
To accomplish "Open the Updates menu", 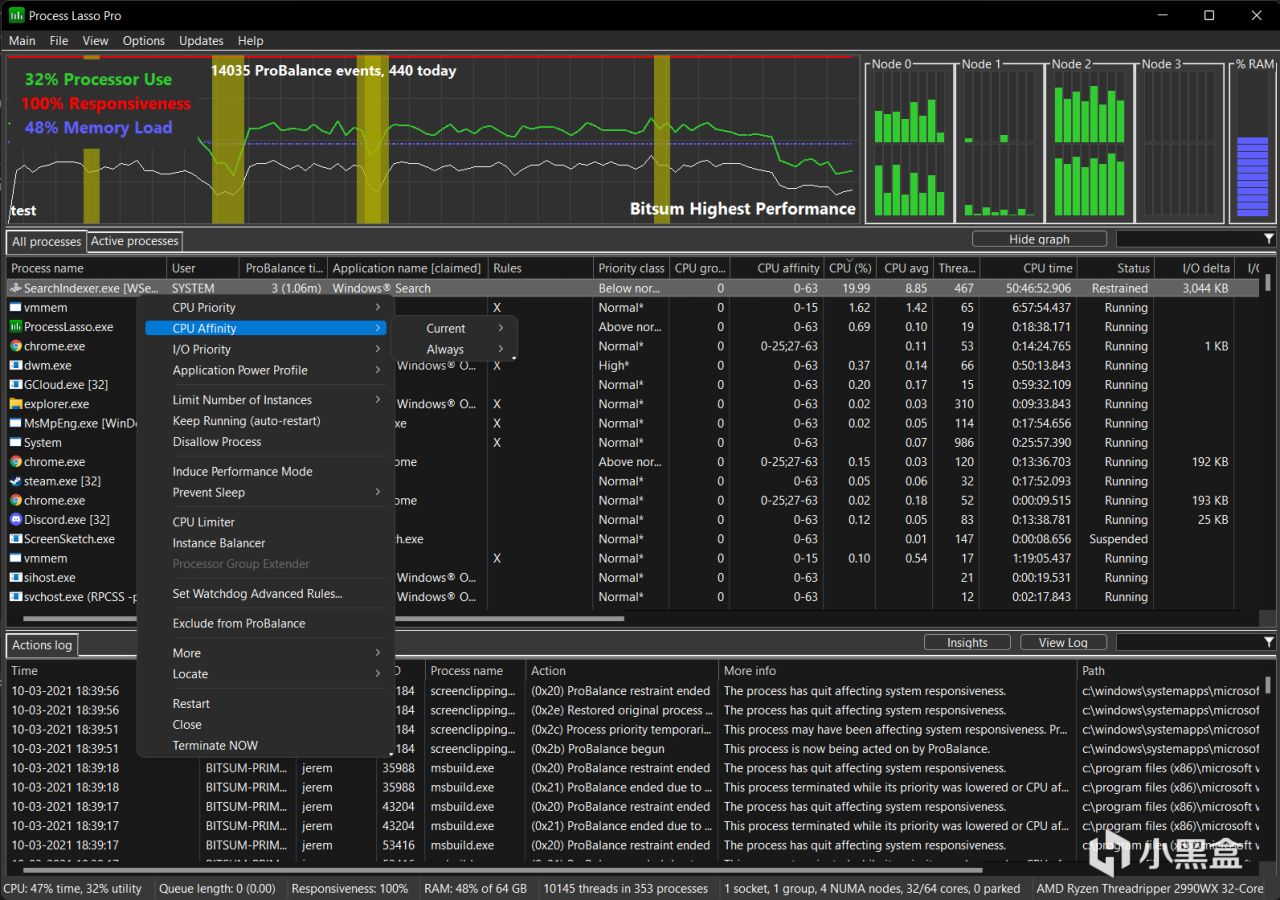I will 201,41.
